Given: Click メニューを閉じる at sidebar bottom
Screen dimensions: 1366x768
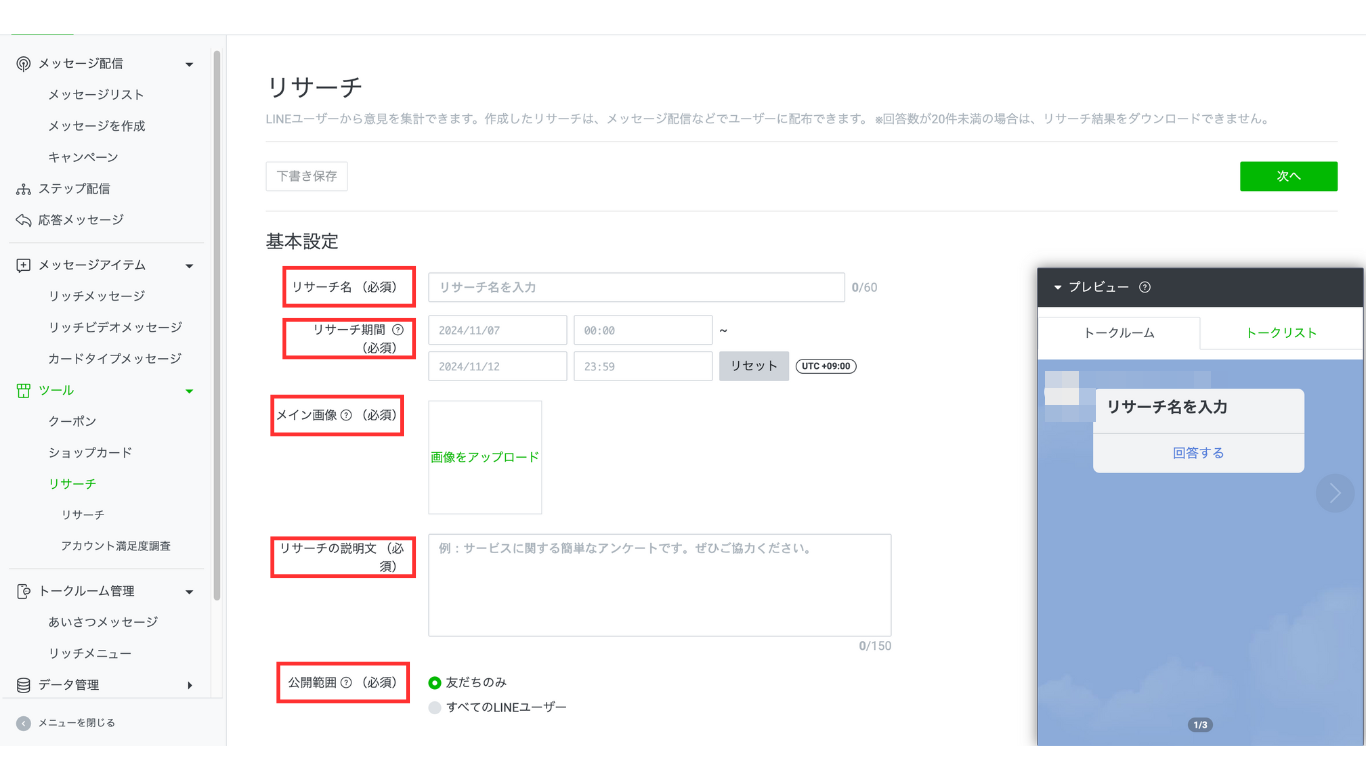Looking at the screenshot, I should [76, 723].
